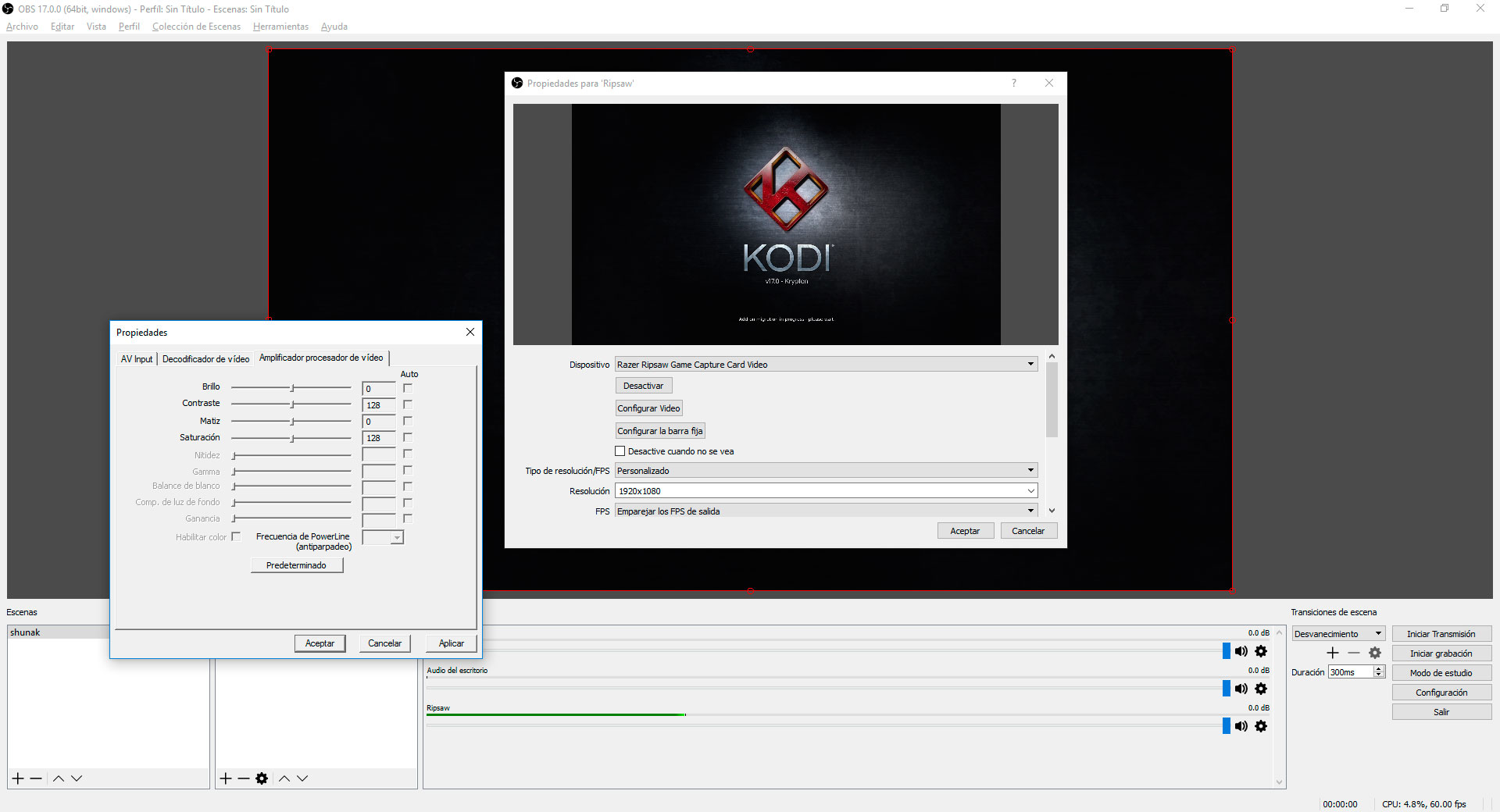1500x812 pixels.
Task: Toggle Auto checkbox for Nitidez
Action: click(x=408, y=454)
